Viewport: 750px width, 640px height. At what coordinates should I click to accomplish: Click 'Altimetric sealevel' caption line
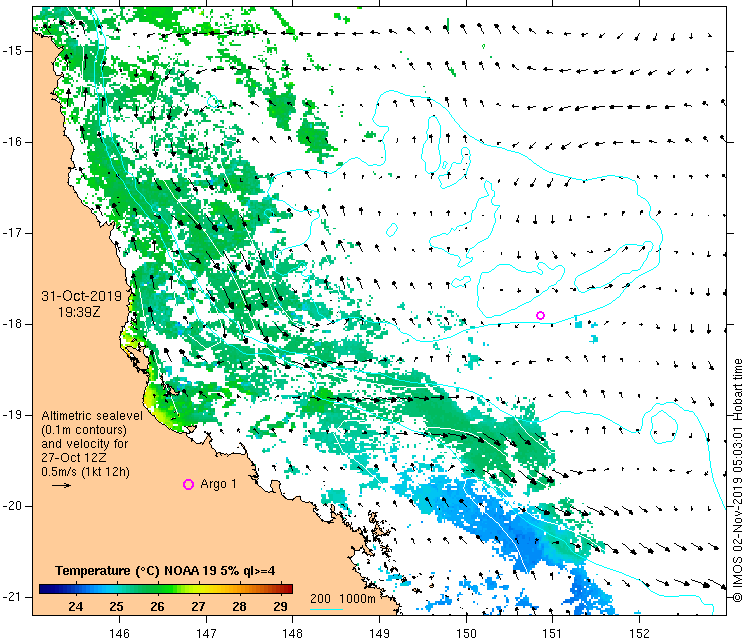pyautogui.click(x=92, y=416)
